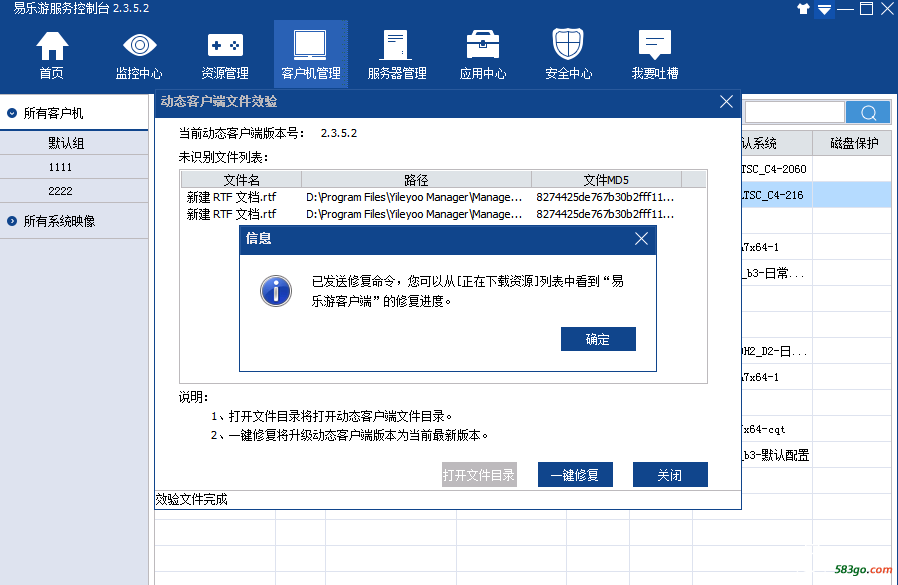Image resolution: width=898 pixels, height=585 pixels.
Task: Open 安全中心 shield icon
Action: pos(568,55)
